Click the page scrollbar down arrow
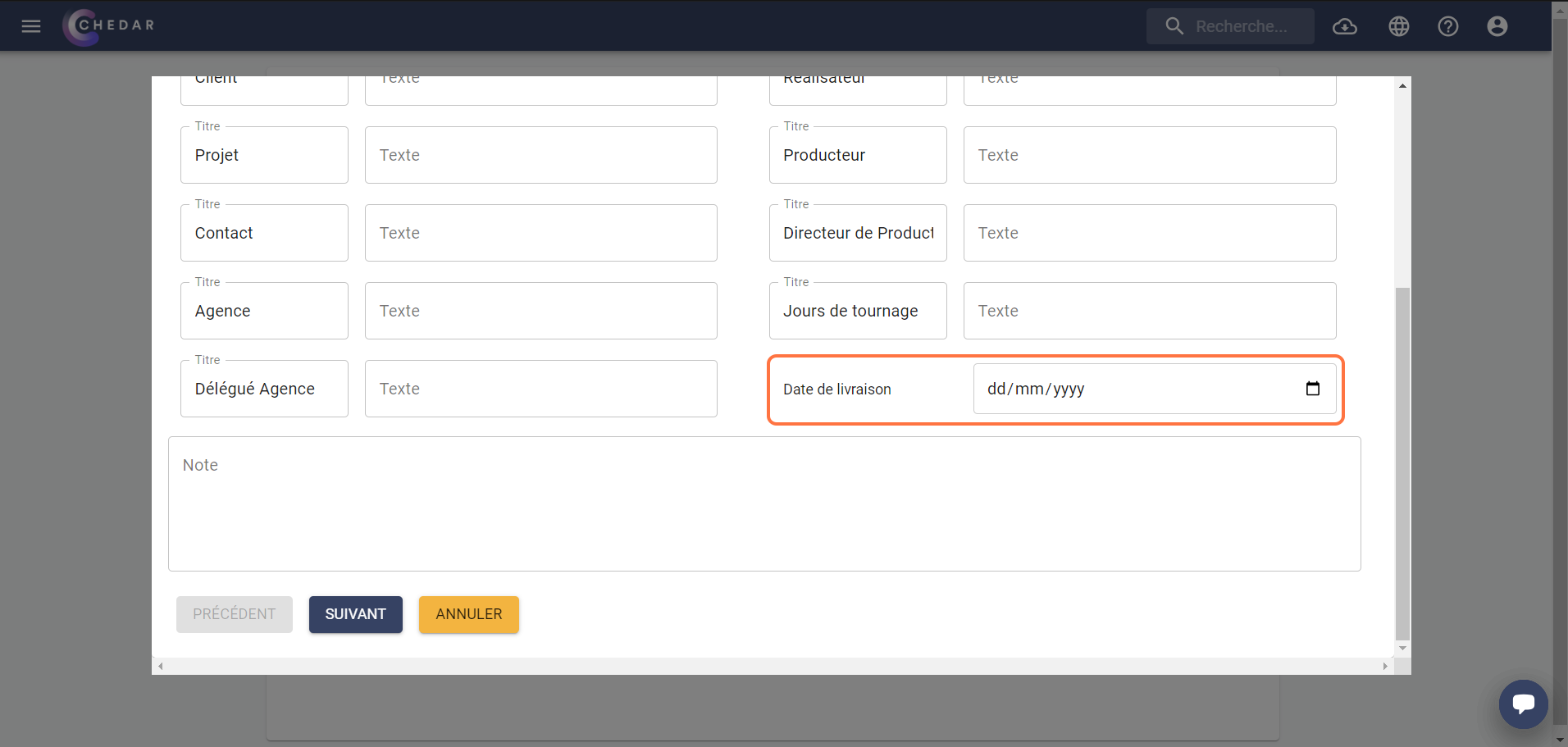 click(x=1560, y=739)
